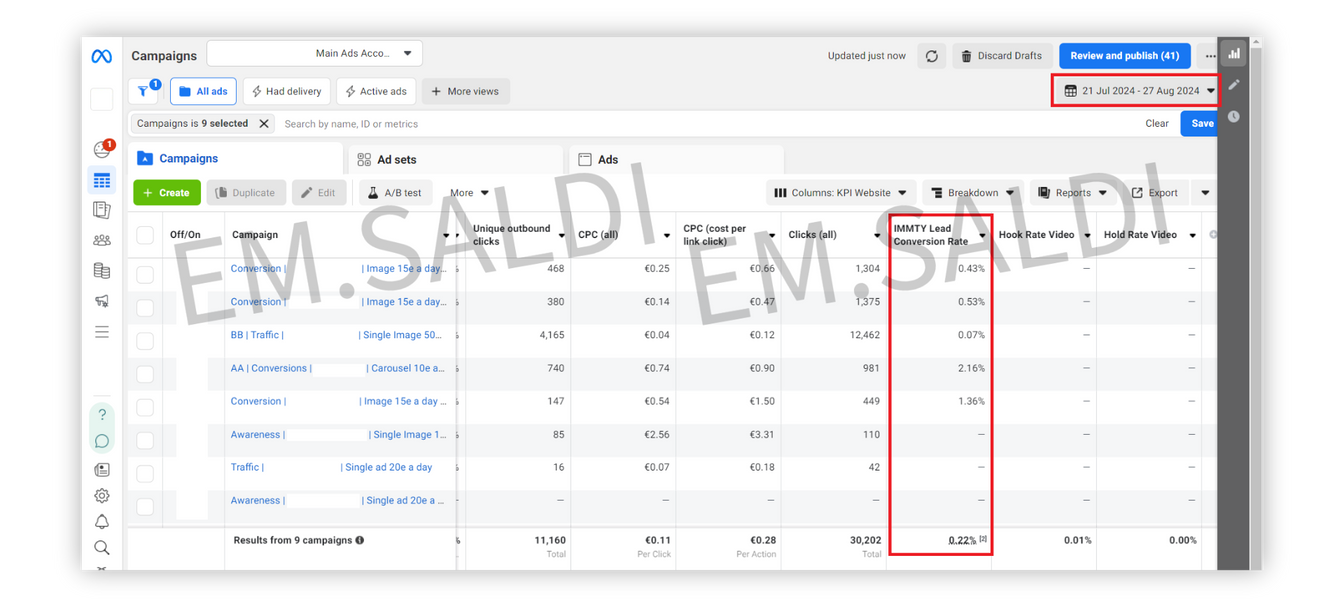Open IMMTY Lead Conversion Rate column menu arrow
1344x607 pixels.
pos(982,236)
